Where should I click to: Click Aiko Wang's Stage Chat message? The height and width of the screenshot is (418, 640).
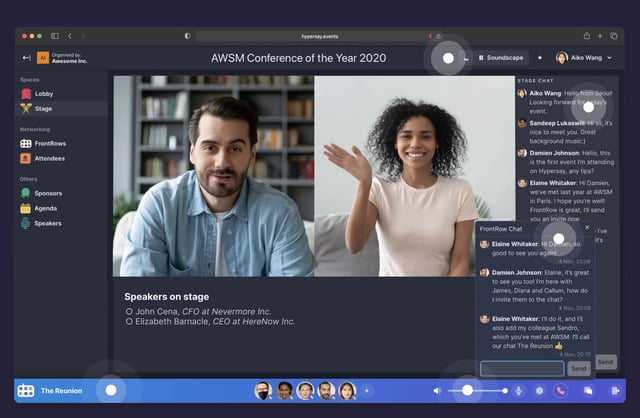coord(566,102)
